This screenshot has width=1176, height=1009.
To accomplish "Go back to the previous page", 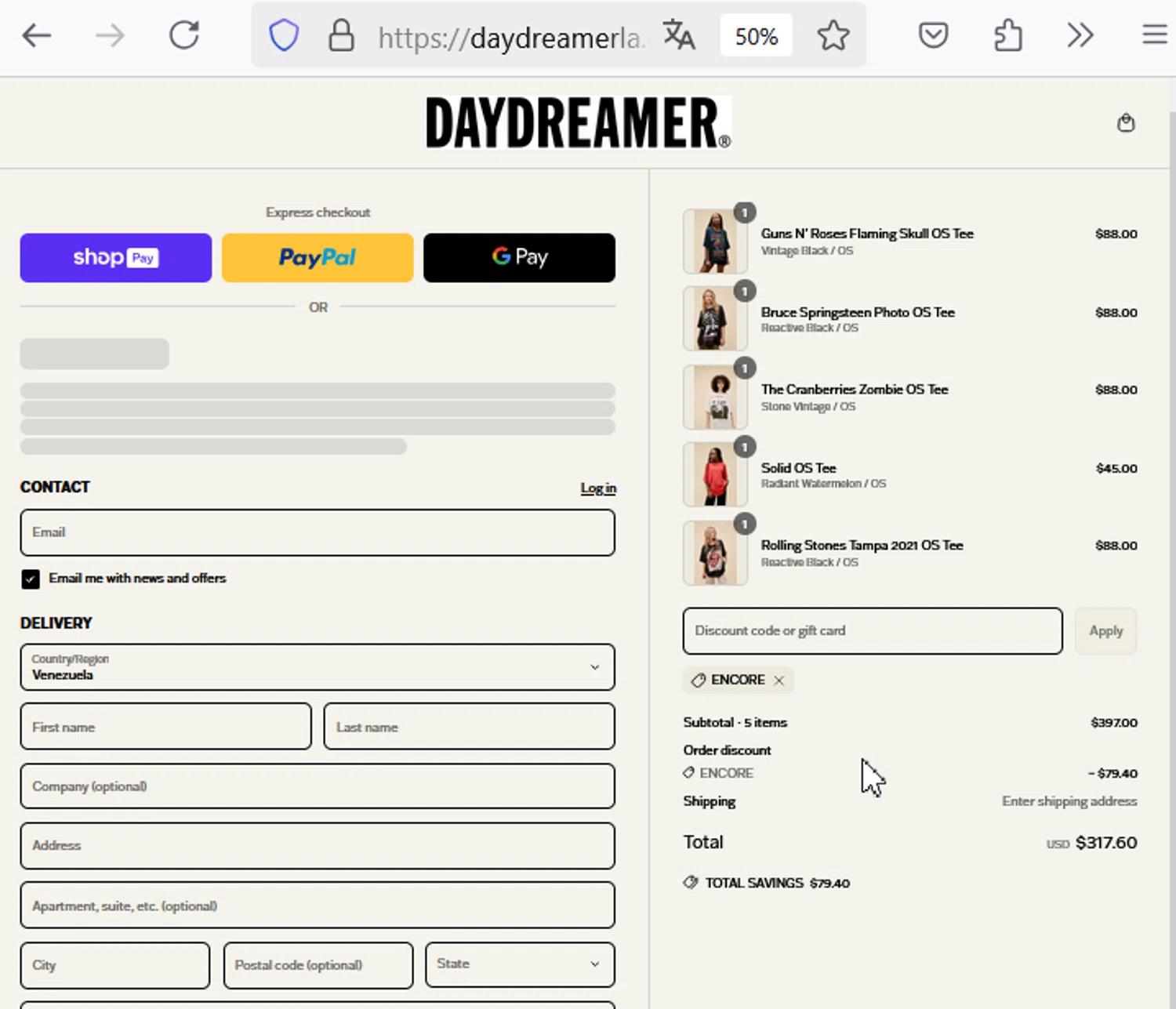I will point(36,35).
